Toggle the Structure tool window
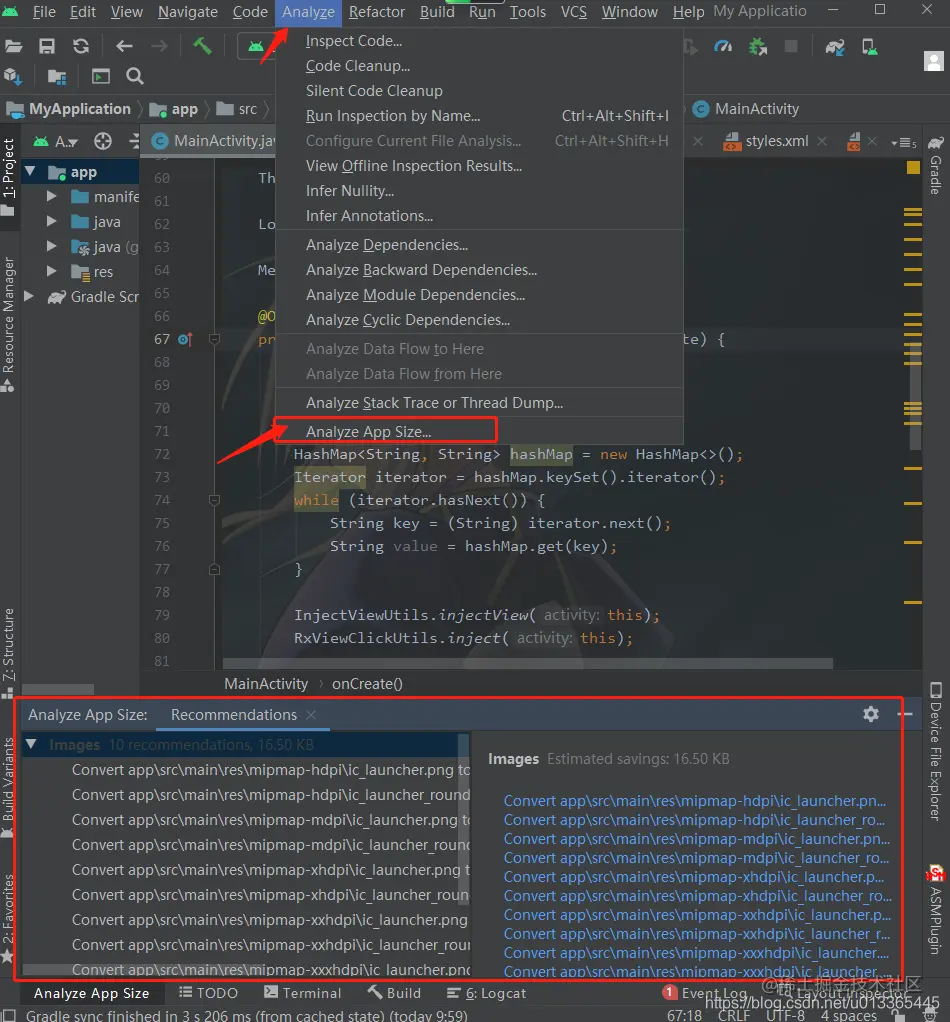 [8, 652]
